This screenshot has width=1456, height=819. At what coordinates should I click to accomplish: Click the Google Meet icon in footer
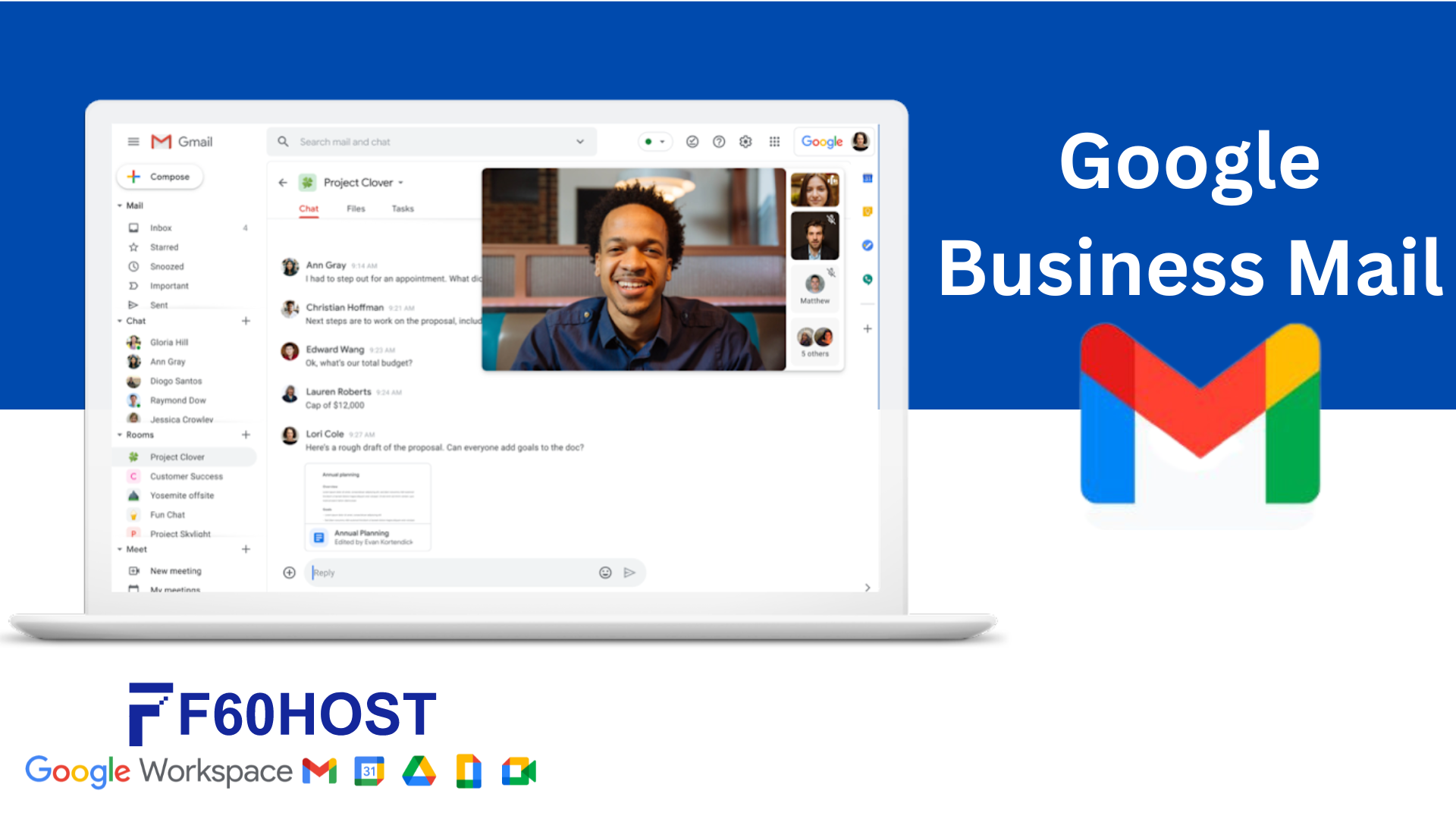click(519, 771)
